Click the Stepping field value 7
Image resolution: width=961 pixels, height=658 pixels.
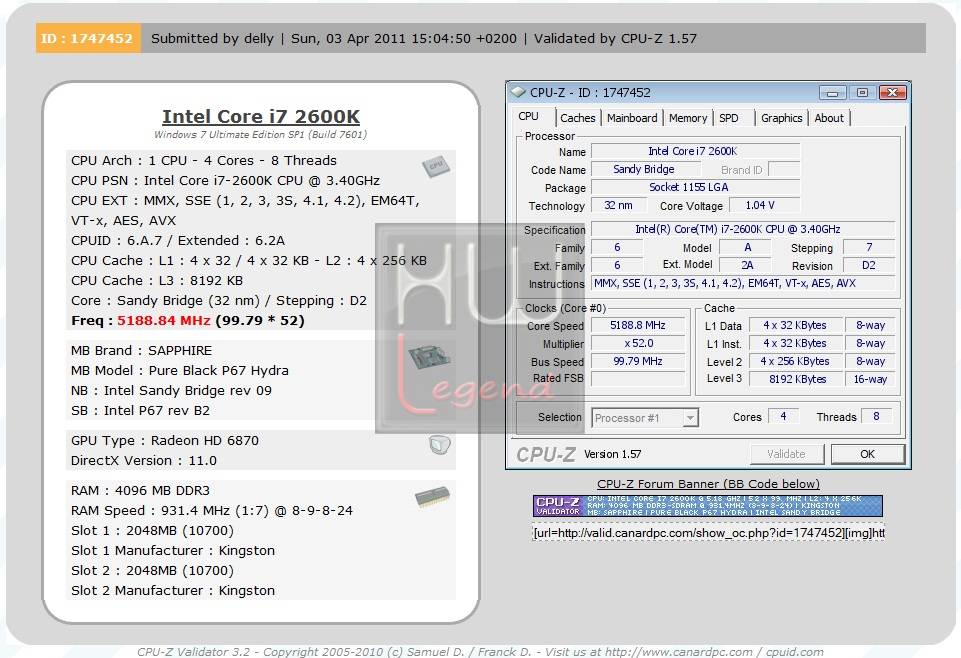click(869, 247)
